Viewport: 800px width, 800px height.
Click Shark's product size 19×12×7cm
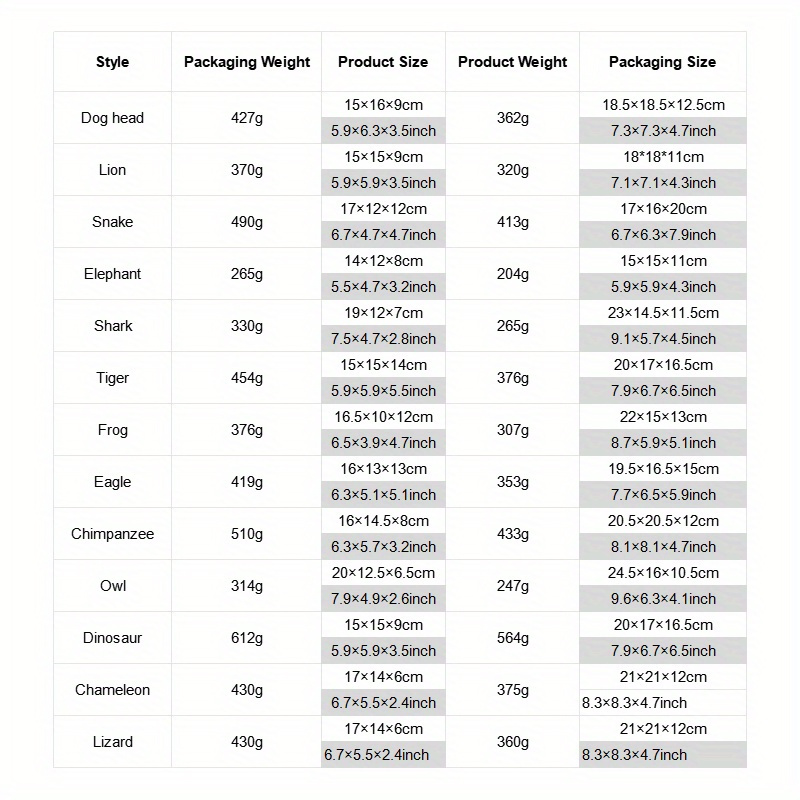click(x=384, y=313)
